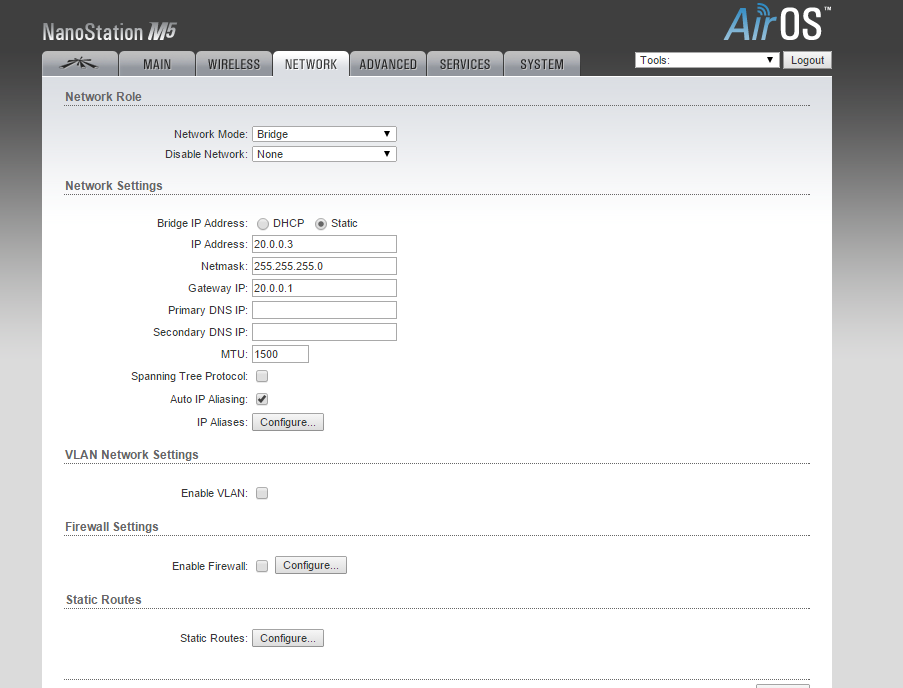Click the Firewall Settings heading

pyautogui.click(x=111, y=527)
